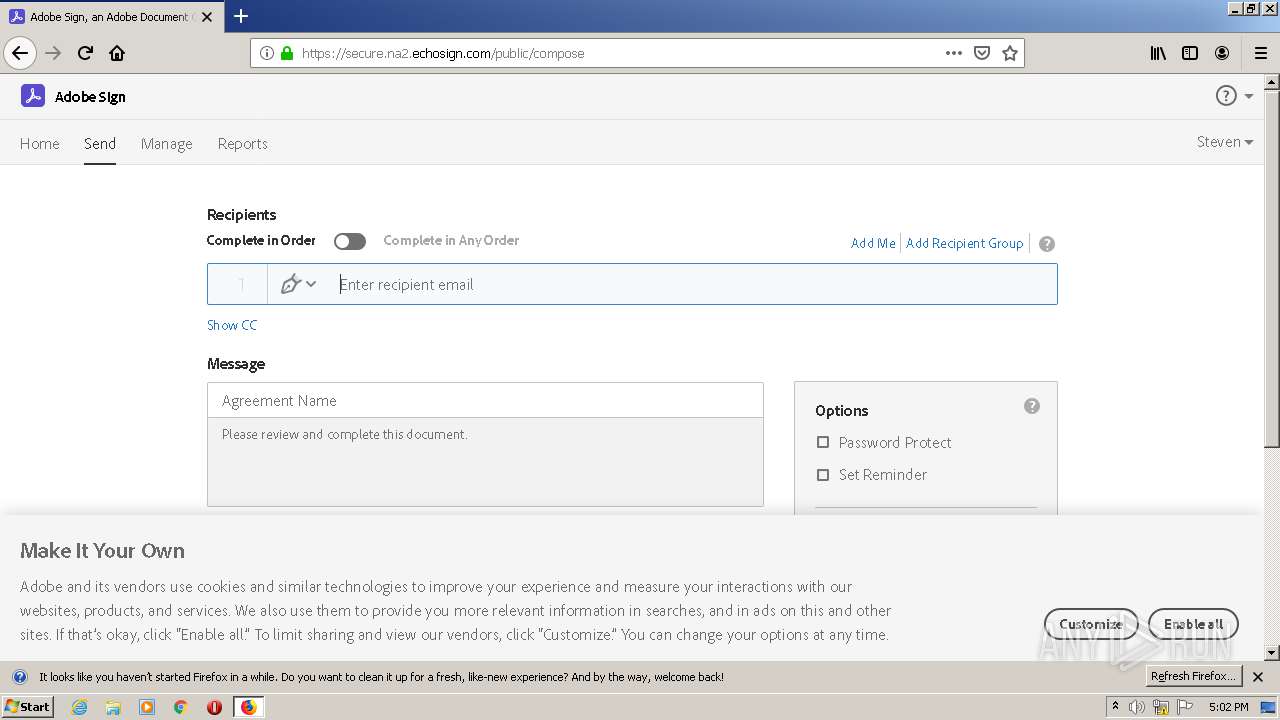Select the Send tab
Screen dimensions: 1280x720
click(x=100, y=144)
